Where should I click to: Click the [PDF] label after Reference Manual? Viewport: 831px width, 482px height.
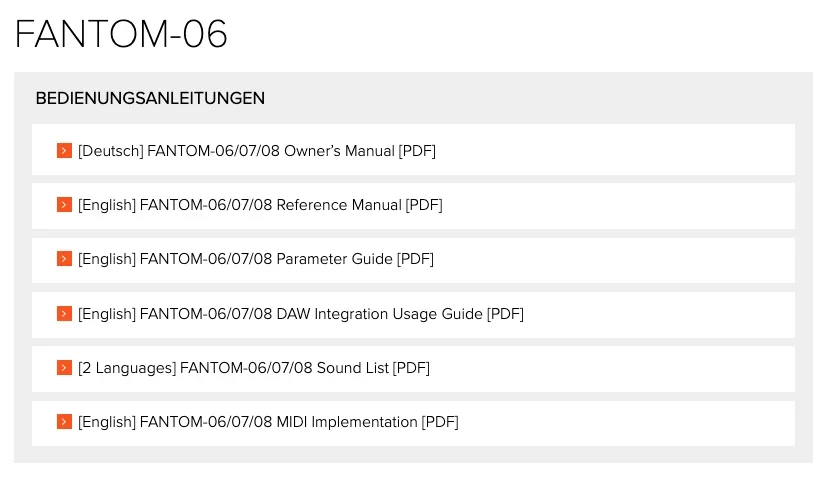click(x=424, y=205)
